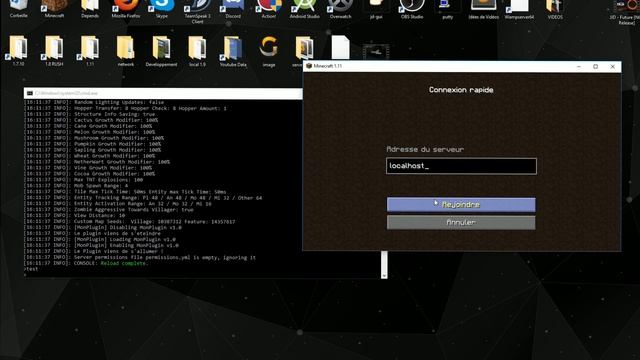Focus the Adresse du serveur input field

tap(461, 166)
